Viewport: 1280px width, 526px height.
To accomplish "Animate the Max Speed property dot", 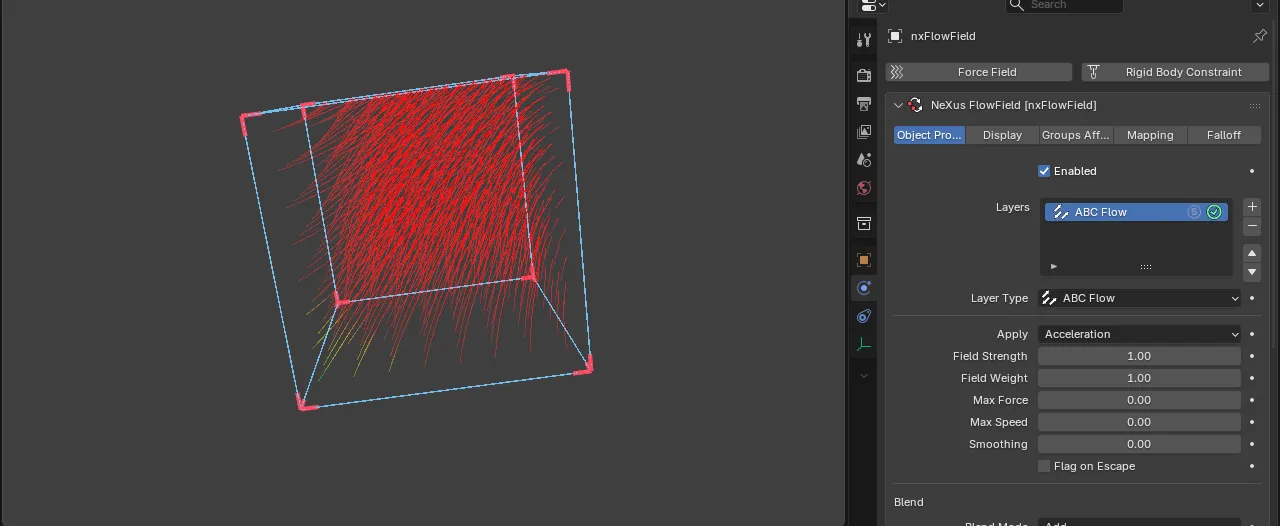I will (x=1252, y=422).
